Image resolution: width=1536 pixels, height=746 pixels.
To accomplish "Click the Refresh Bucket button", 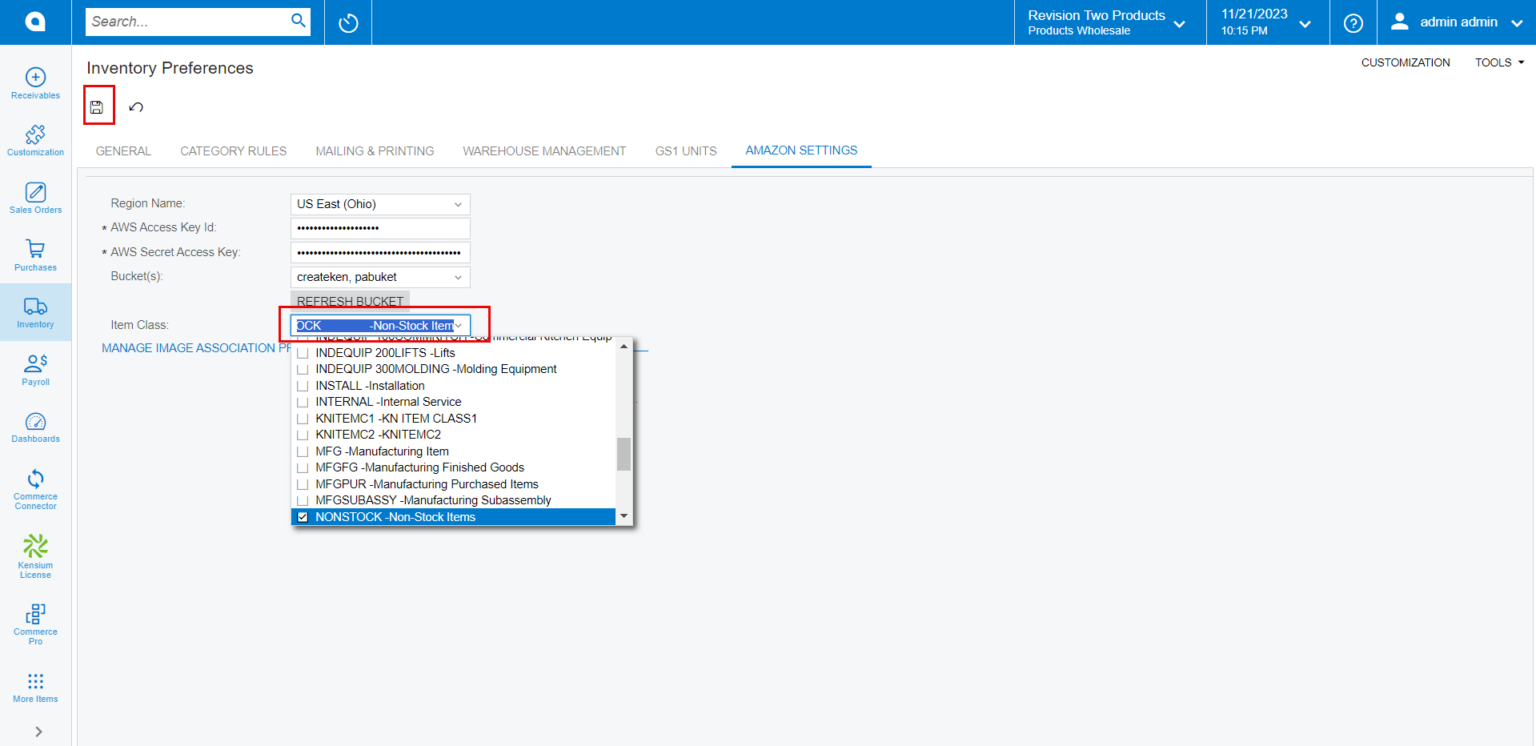I will tap(350, 301).
